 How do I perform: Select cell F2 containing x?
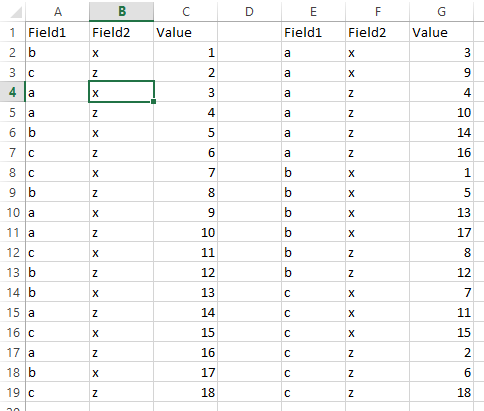377,52
